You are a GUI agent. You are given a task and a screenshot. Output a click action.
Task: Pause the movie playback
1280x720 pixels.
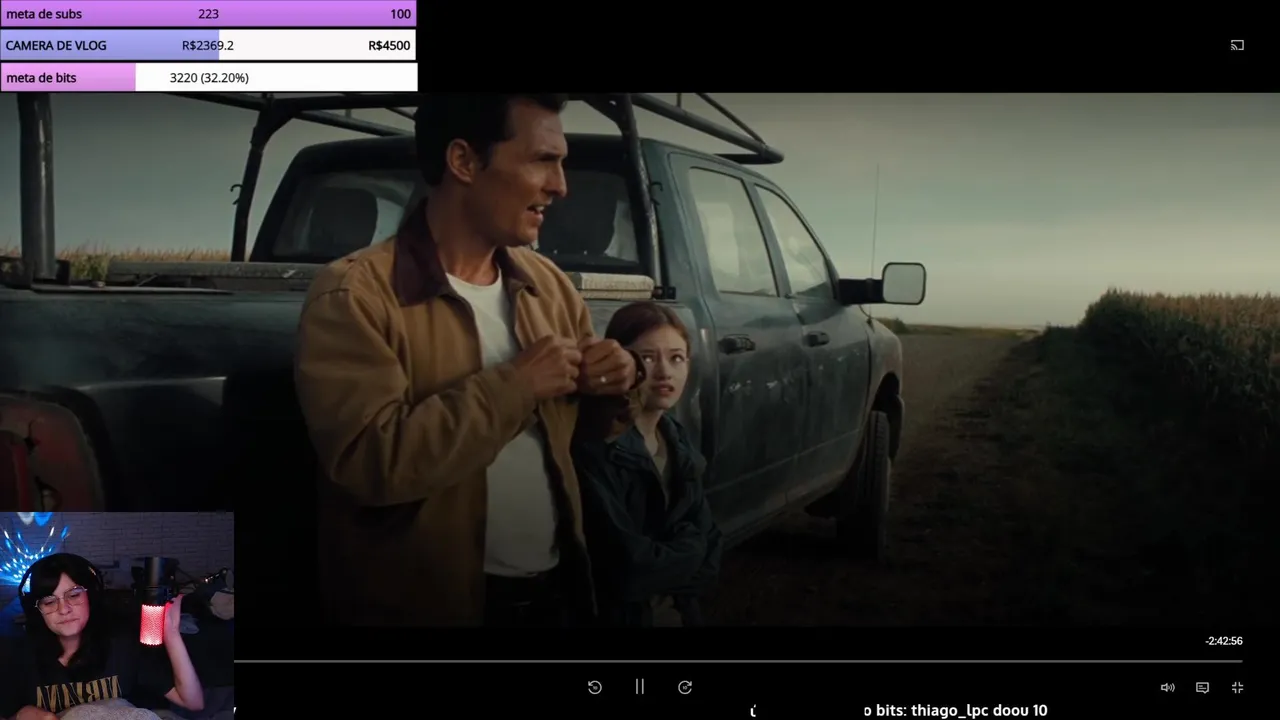pos(640,687)
